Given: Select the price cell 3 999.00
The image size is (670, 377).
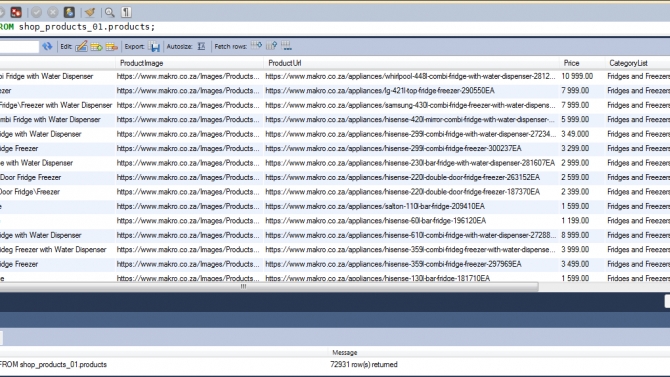Looking at the screenshot, I should pos(582,250).
